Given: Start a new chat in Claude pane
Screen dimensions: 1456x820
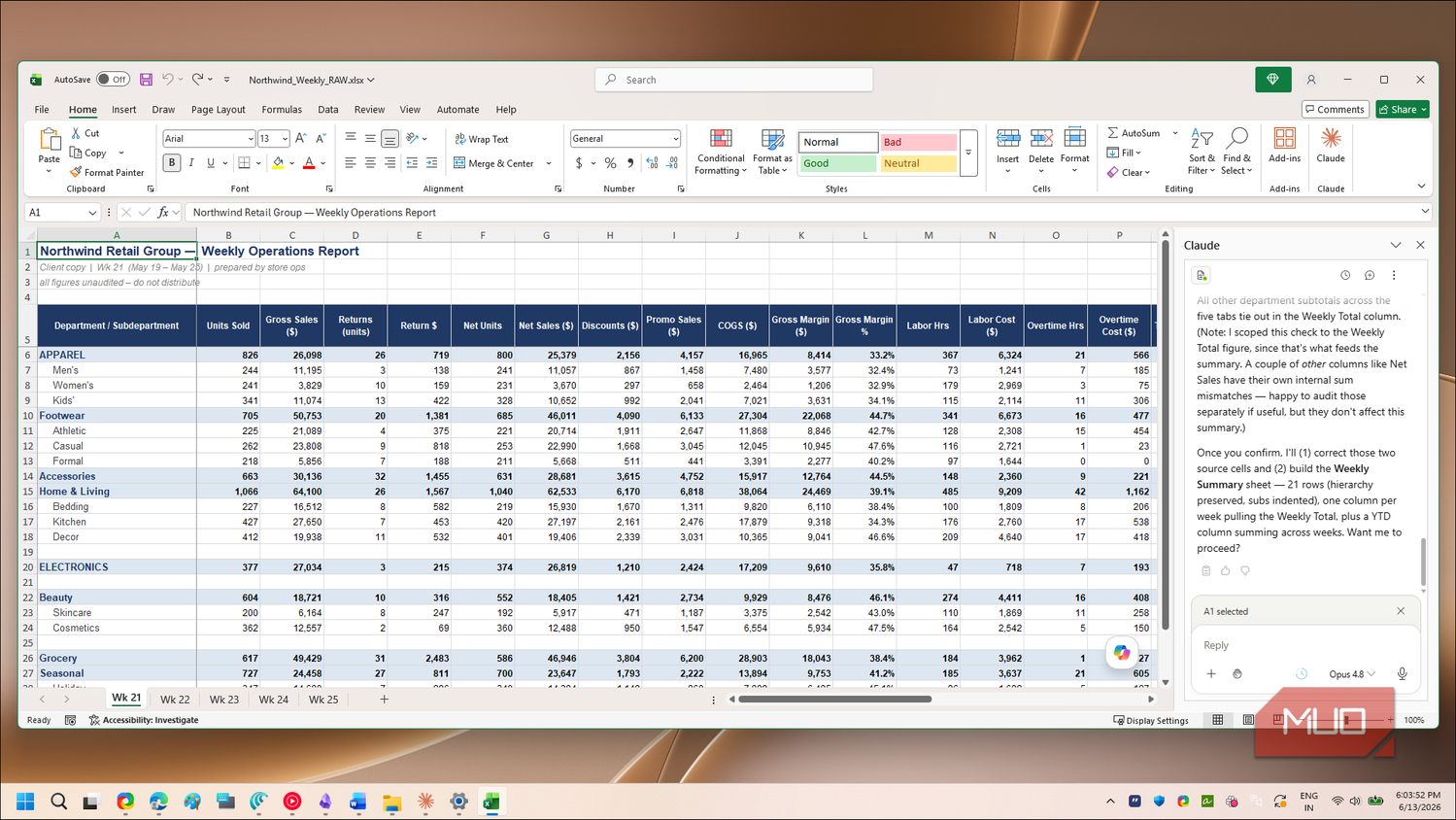Looking at the screenshot, I should [1370, 275].
